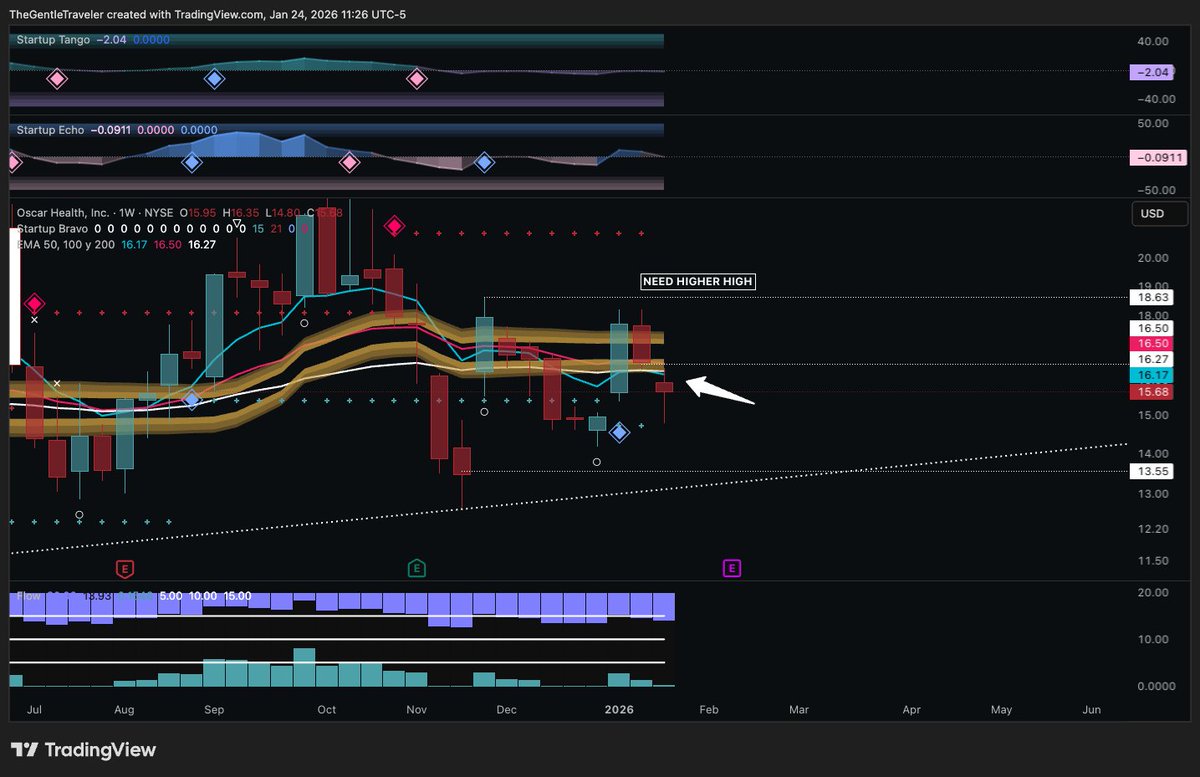Click the Startup Tango indicator title
Viewport: 1200px width, 777px height.
click(x=53, y=40)
